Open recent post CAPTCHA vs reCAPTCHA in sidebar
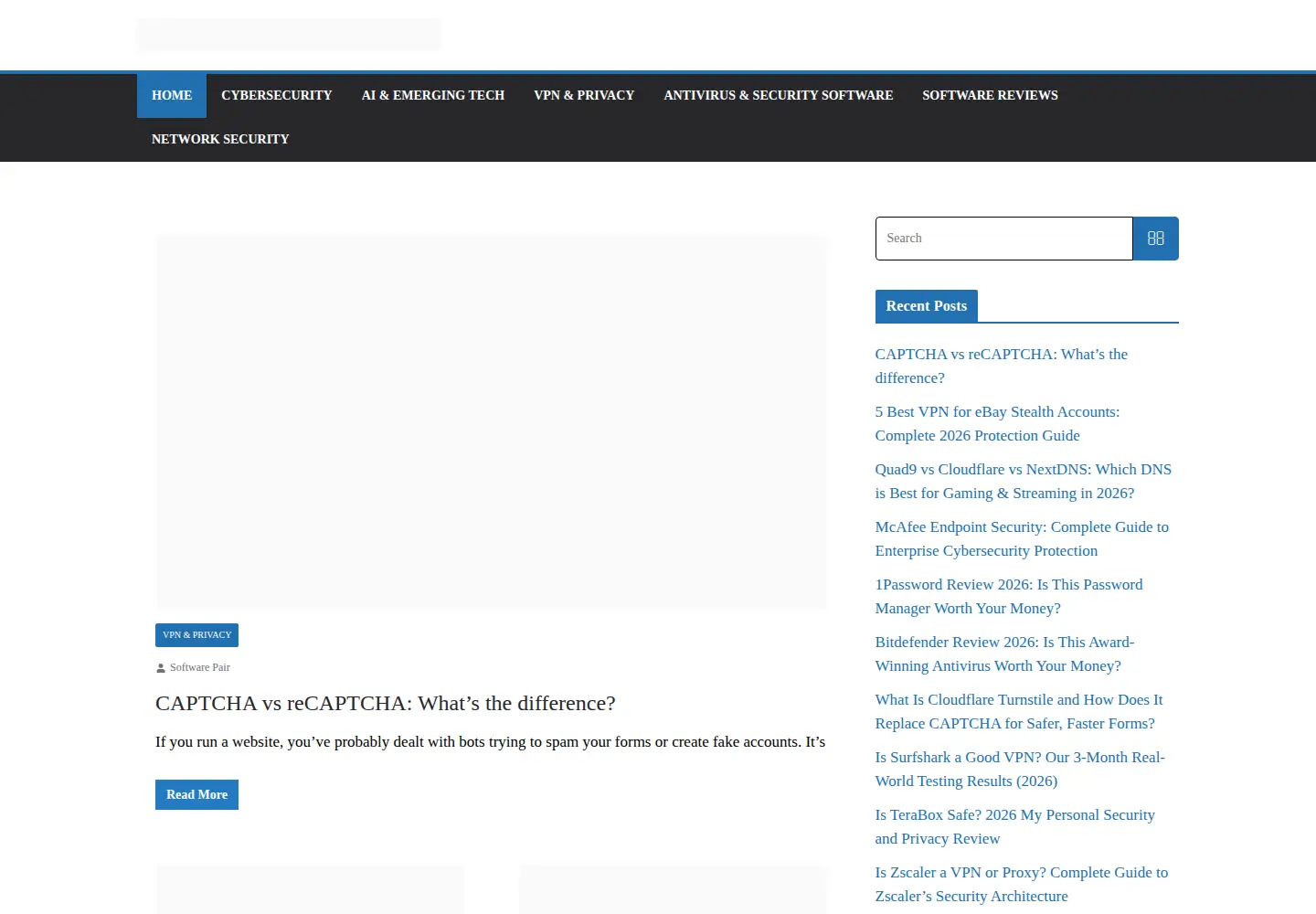 coord(1001,366)
